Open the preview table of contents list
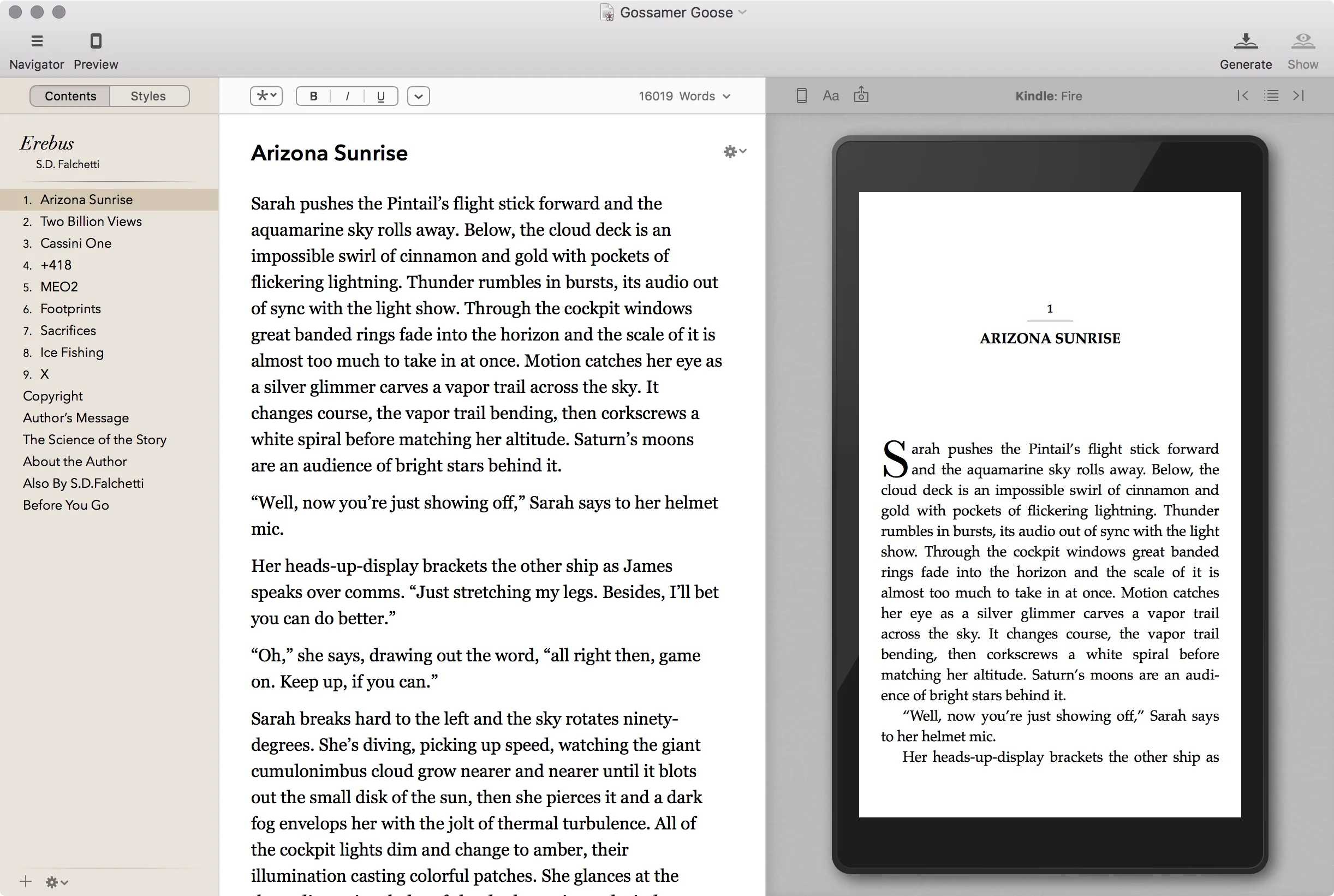 (x=1271, y=95)
